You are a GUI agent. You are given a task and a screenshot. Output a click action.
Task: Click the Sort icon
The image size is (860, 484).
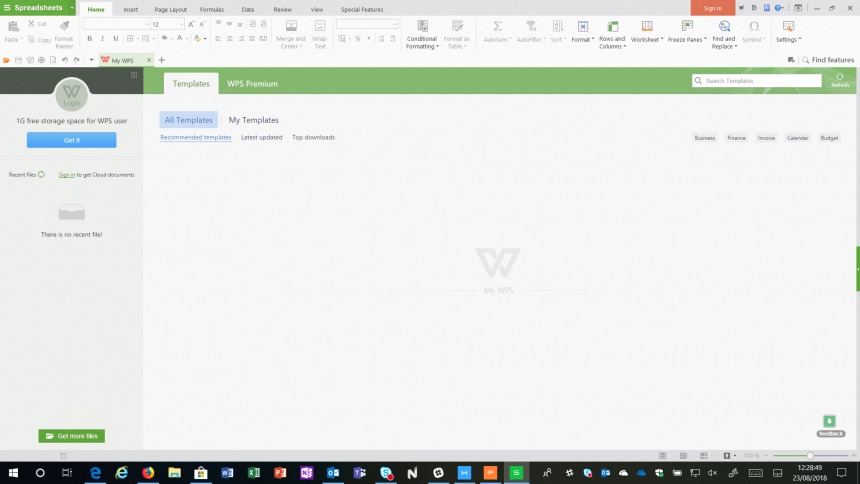(557, 26)
